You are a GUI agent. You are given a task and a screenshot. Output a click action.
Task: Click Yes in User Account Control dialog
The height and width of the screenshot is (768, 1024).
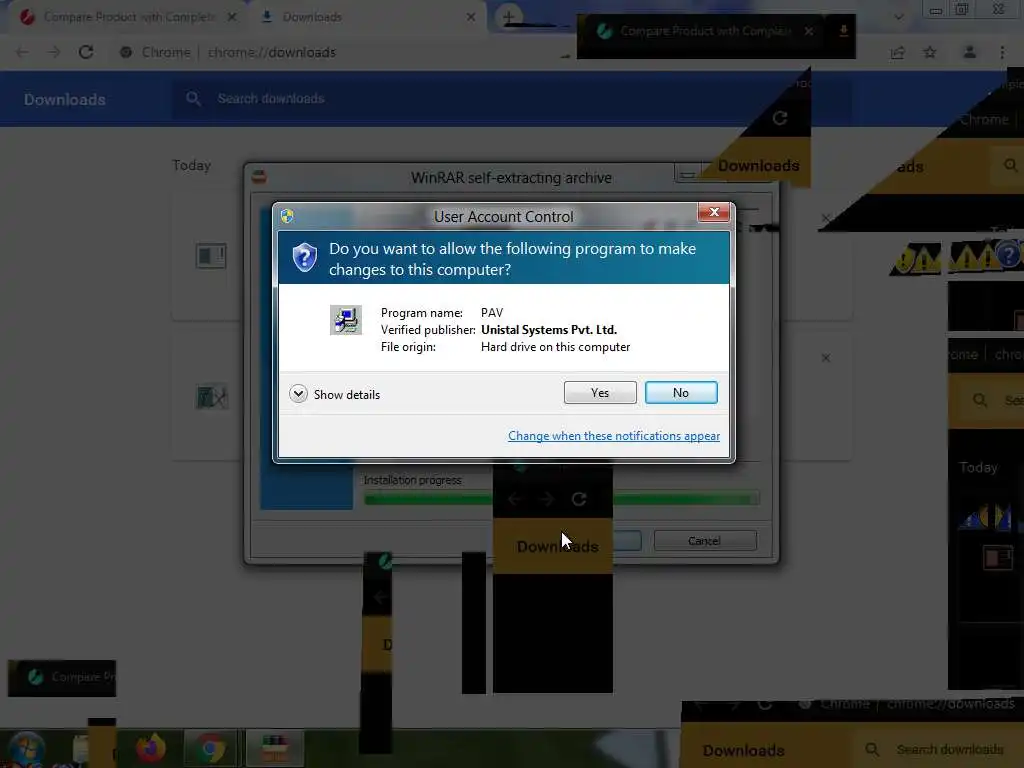coord(600,392)
